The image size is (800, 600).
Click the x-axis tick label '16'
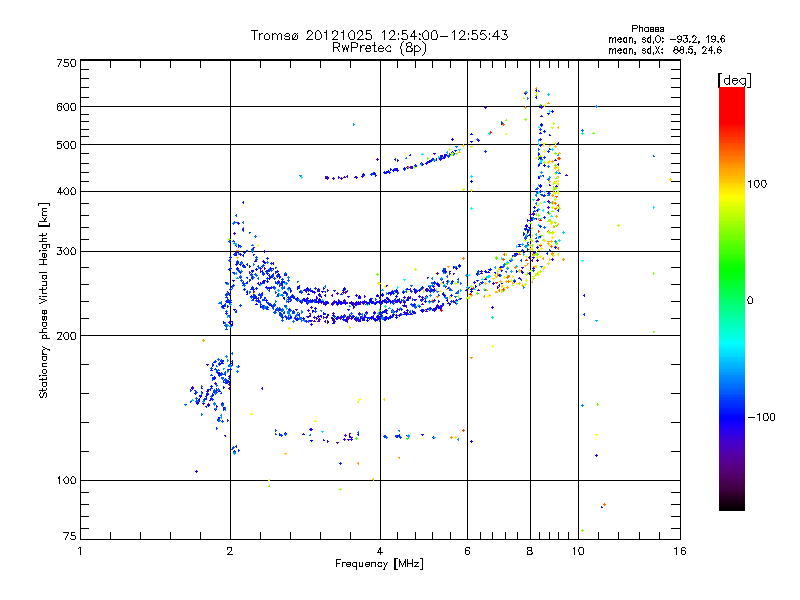(x=680, y=551)
